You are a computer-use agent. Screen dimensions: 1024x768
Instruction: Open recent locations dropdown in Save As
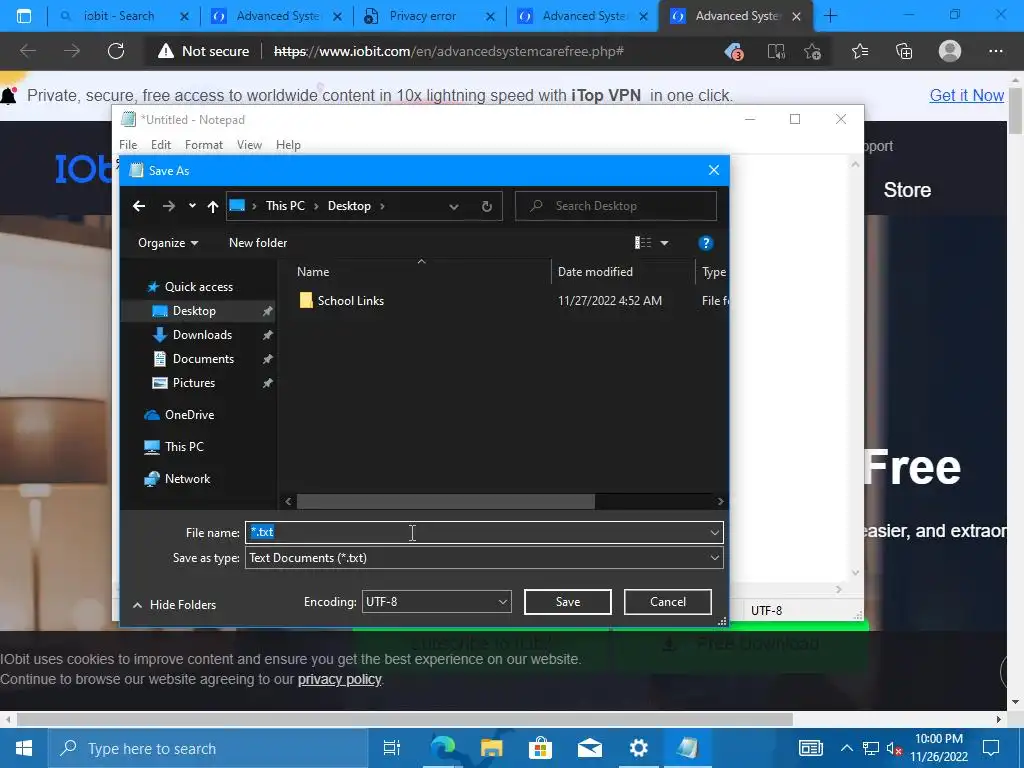point(192,206)
